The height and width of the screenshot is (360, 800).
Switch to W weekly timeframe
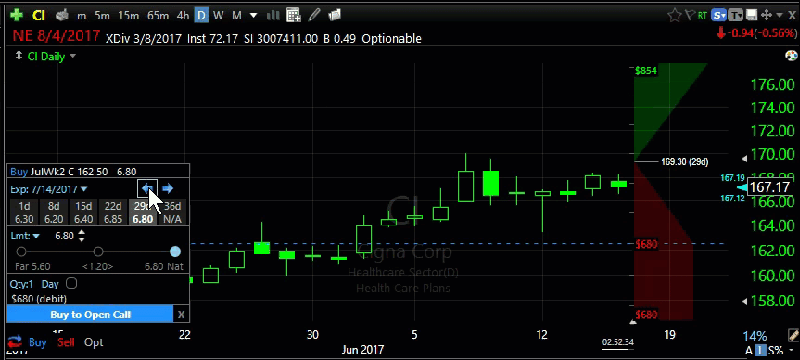point(218,15)
